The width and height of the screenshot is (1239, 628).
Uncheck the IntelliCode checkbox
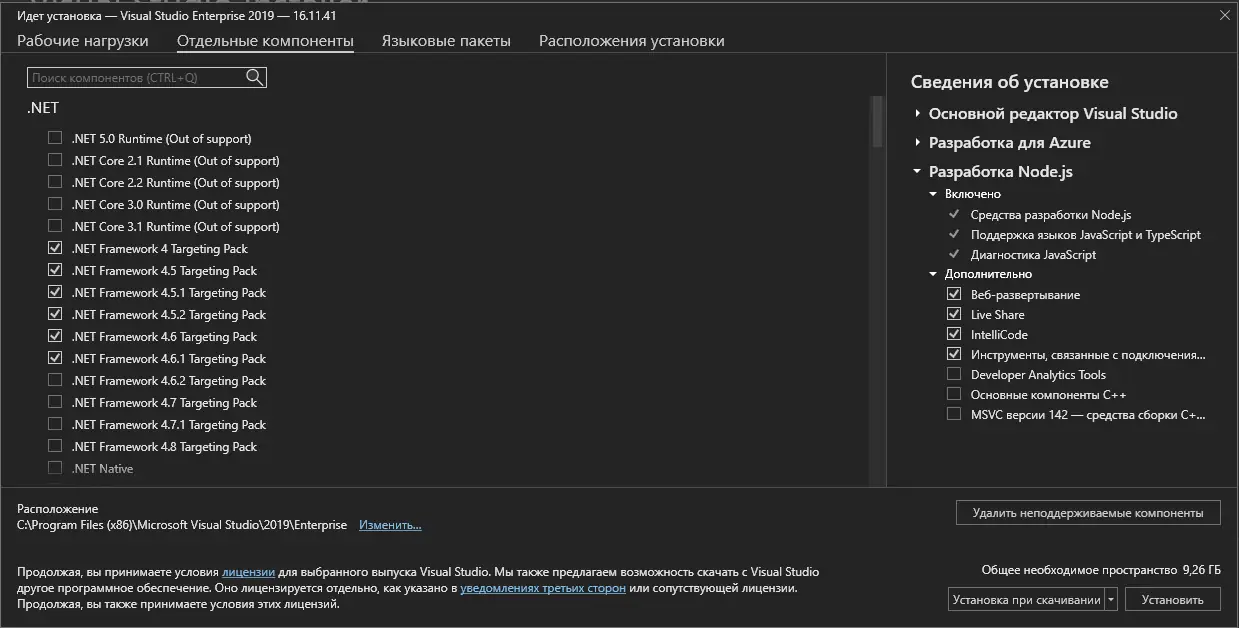coord(954,334)
